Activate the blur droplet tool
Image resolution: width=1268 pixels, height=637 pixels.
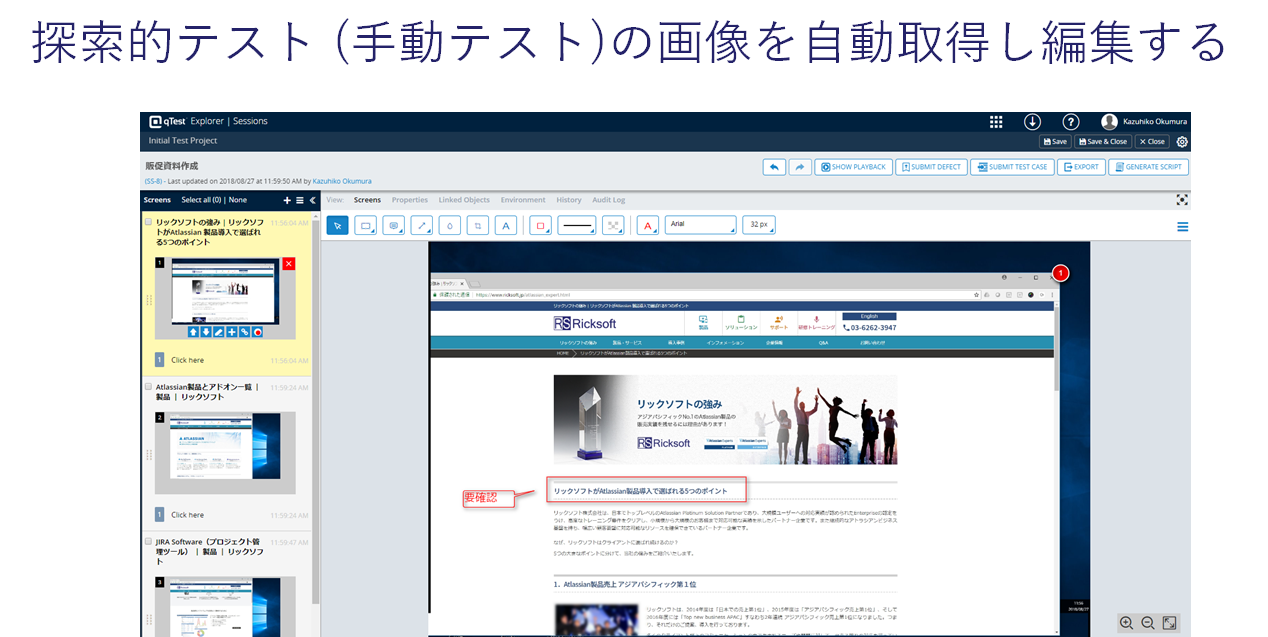tap(450, 226)
